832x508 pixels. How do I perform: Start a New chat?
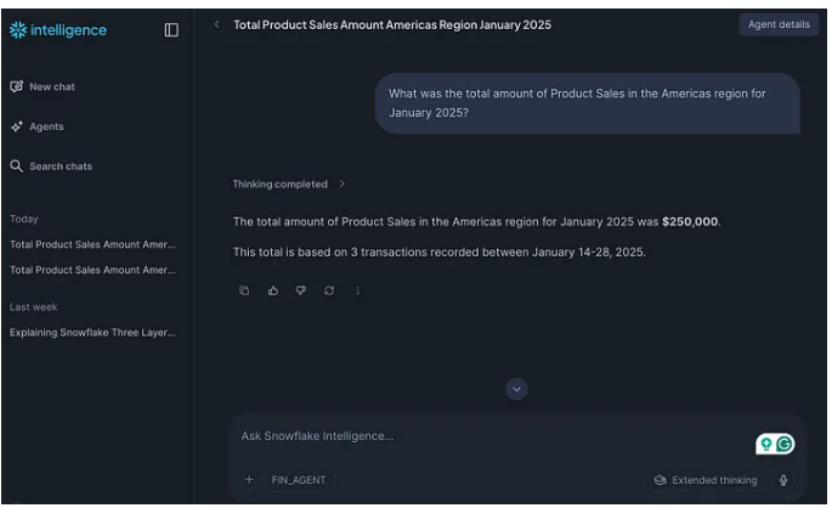(x=43, y=87)
